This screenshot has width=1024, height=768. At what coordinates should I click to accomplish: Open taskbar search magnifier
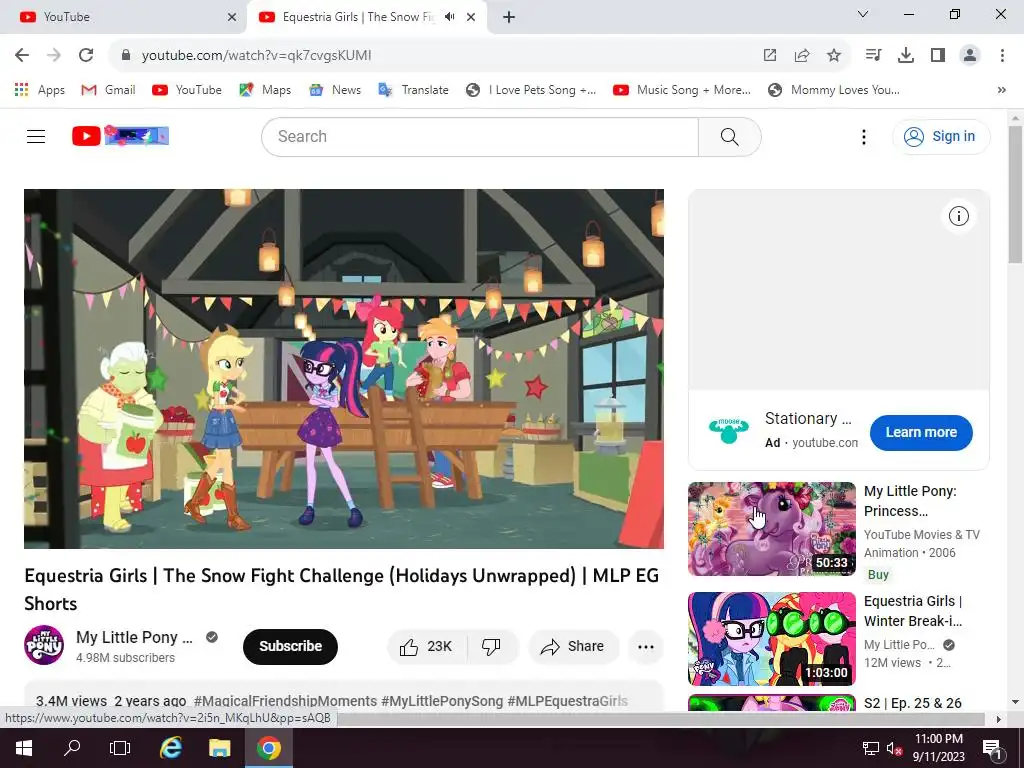pos(72,748)
